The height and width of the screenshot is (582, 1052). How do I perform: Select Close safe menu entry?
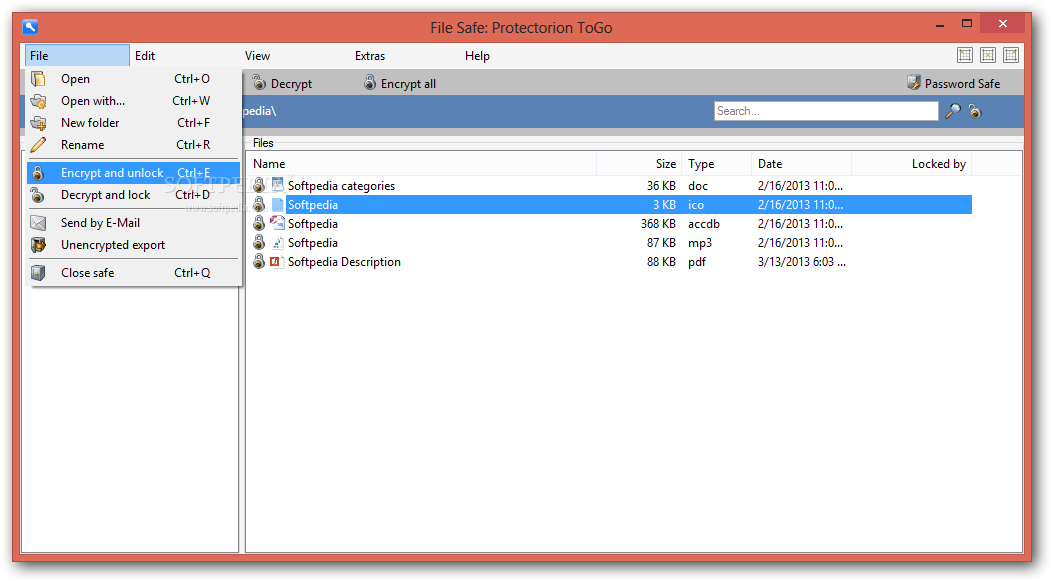[133, 273]
